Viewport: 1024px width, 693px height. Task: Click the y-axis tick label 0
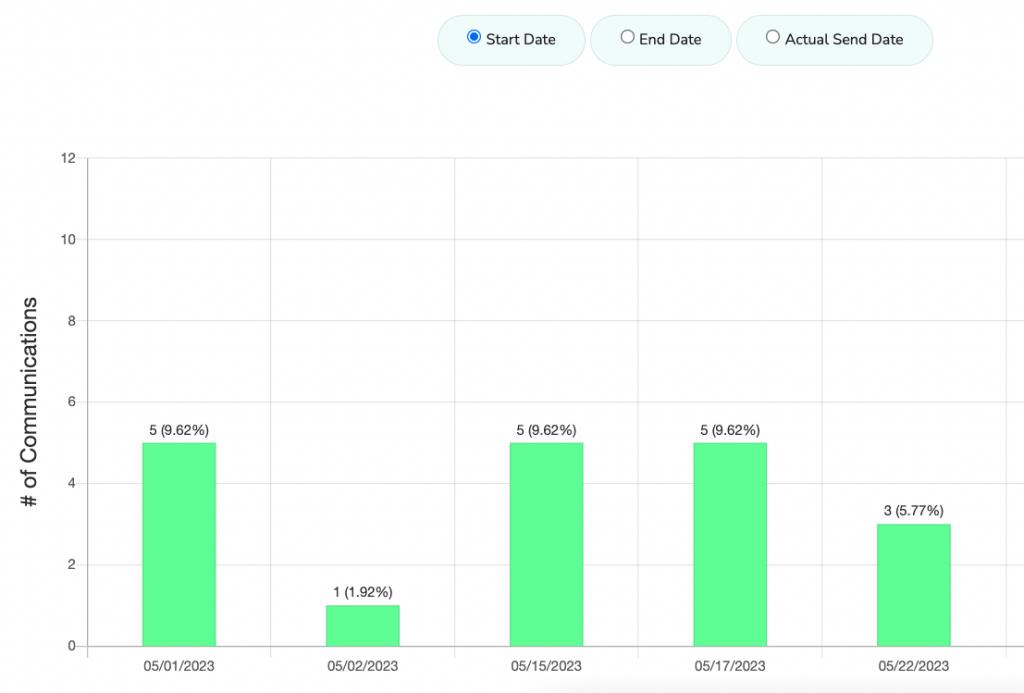71,646
